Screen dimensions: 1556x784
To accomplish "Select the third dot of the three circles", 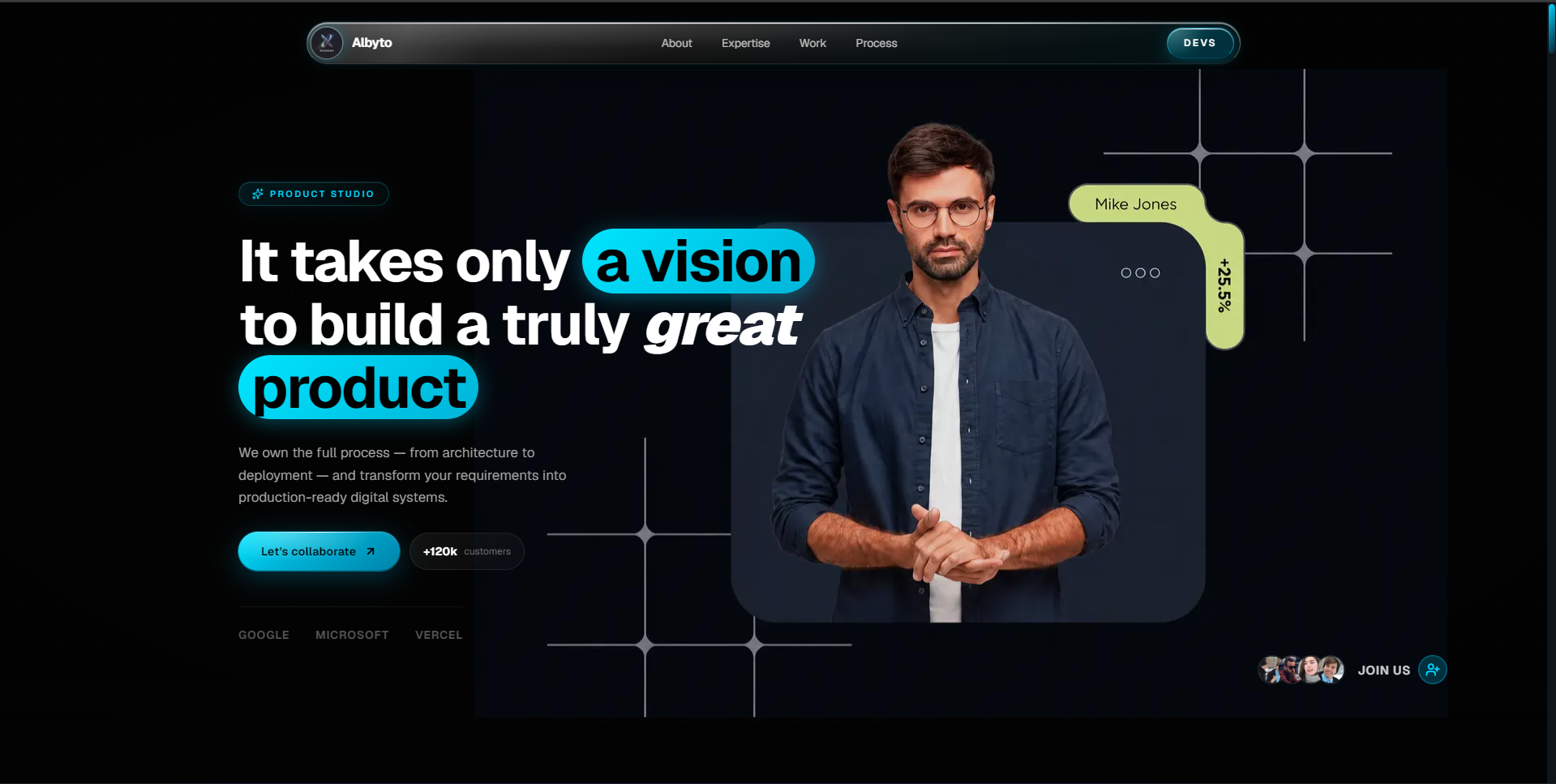I will tap(1155, 273).
